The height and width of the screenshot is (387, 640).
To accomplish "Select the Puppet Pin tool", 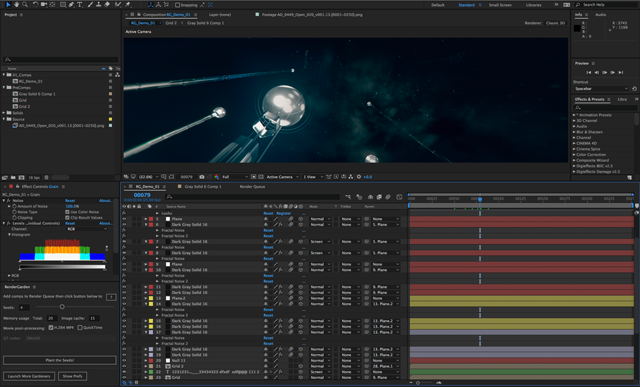I will (128, 4).
